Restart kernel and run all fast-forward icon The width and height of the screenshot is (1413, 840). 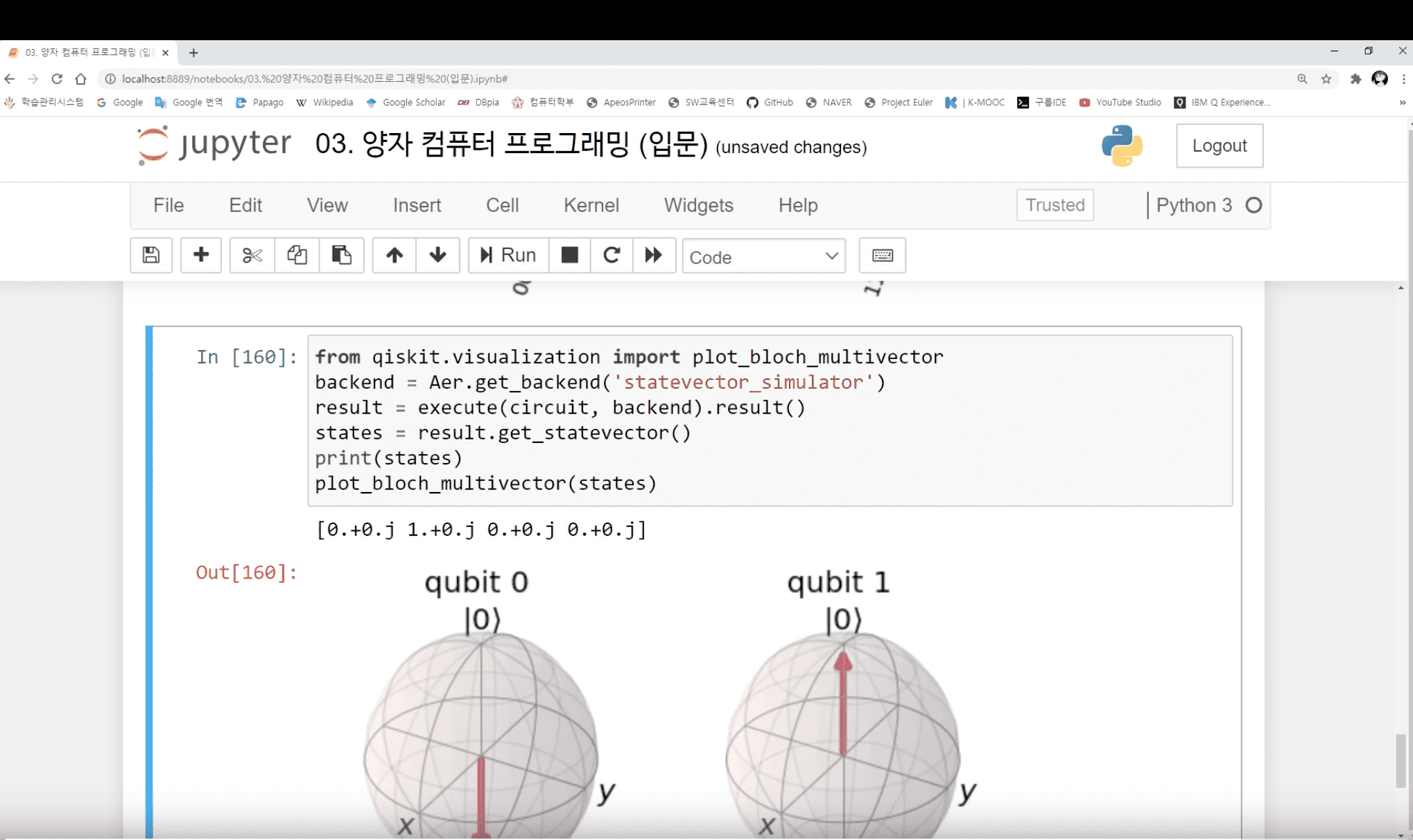click(x=654, y=256)
